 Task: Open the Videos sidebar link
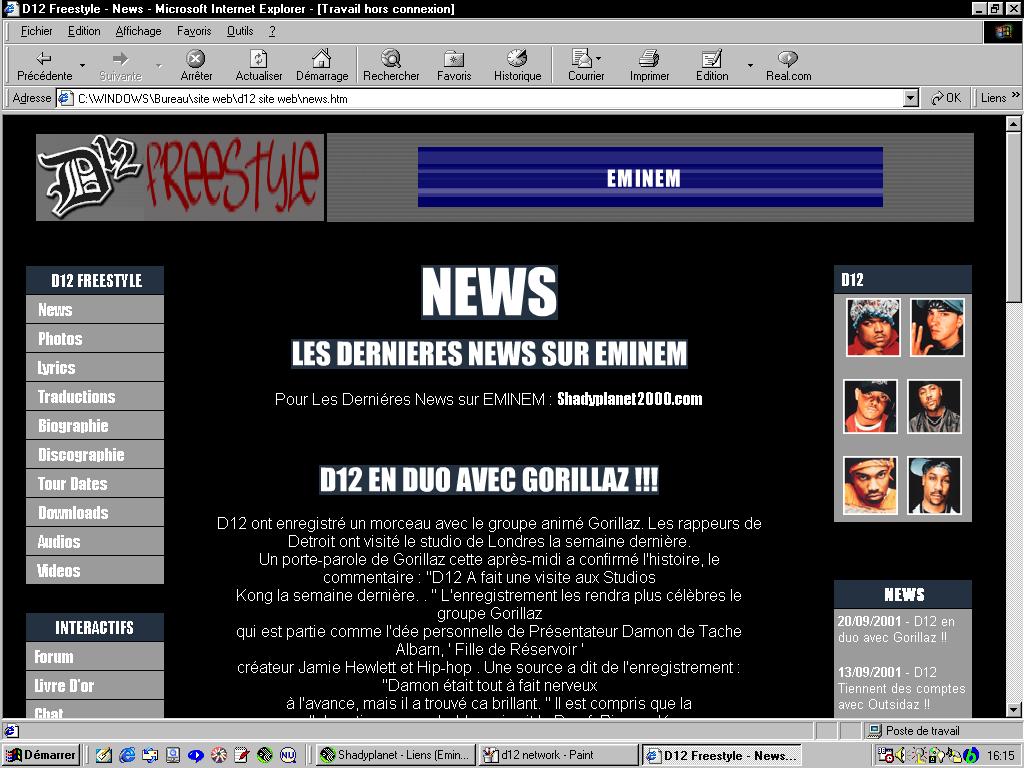[x=95, y=570]
